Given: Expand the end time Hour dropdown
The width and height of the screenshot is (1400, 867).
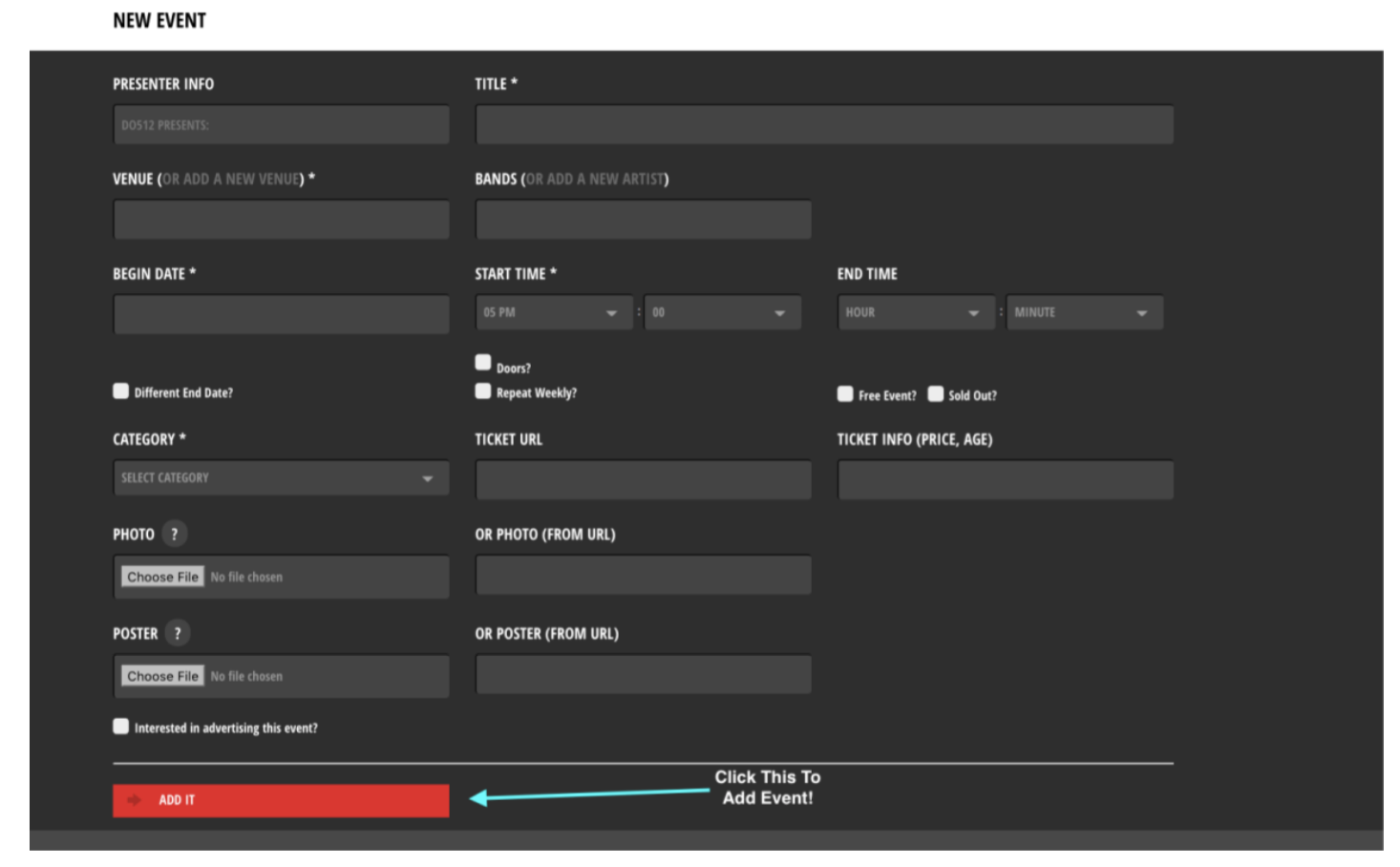Looking at the screenshot, I should tap(915, 313).
